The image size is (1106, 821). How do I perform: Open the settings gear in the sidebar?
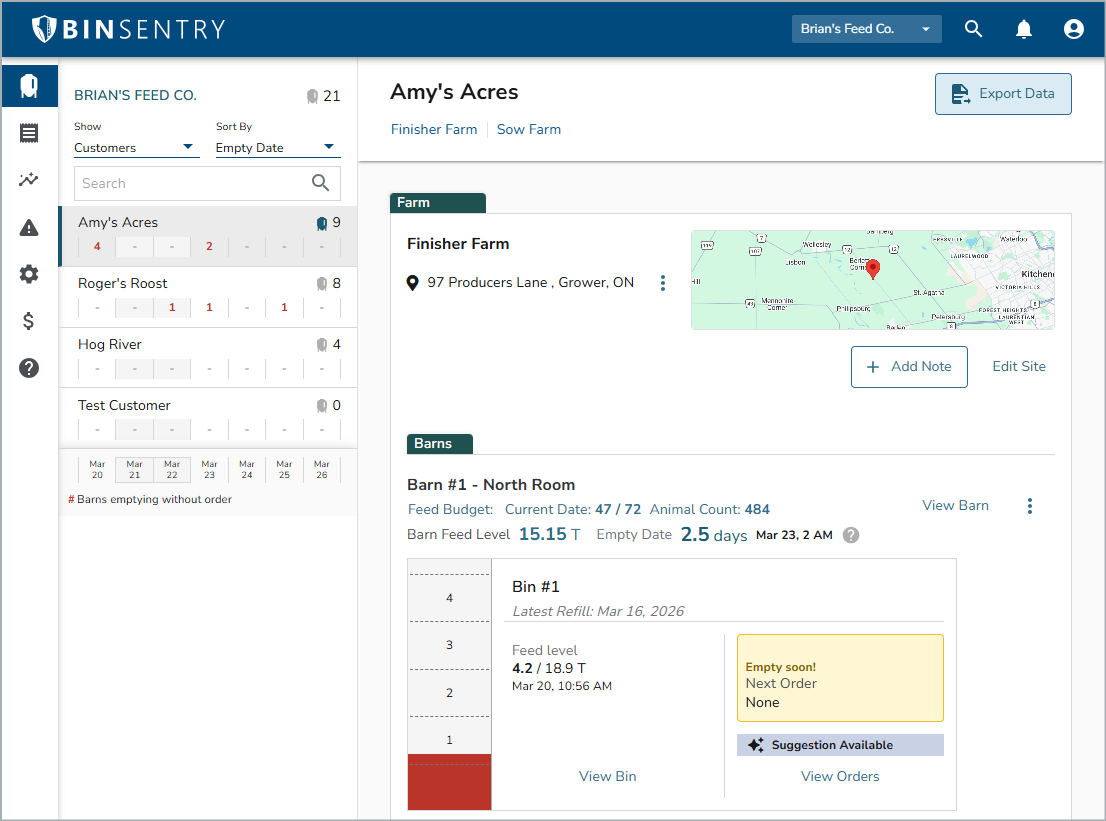click(29, 274)
